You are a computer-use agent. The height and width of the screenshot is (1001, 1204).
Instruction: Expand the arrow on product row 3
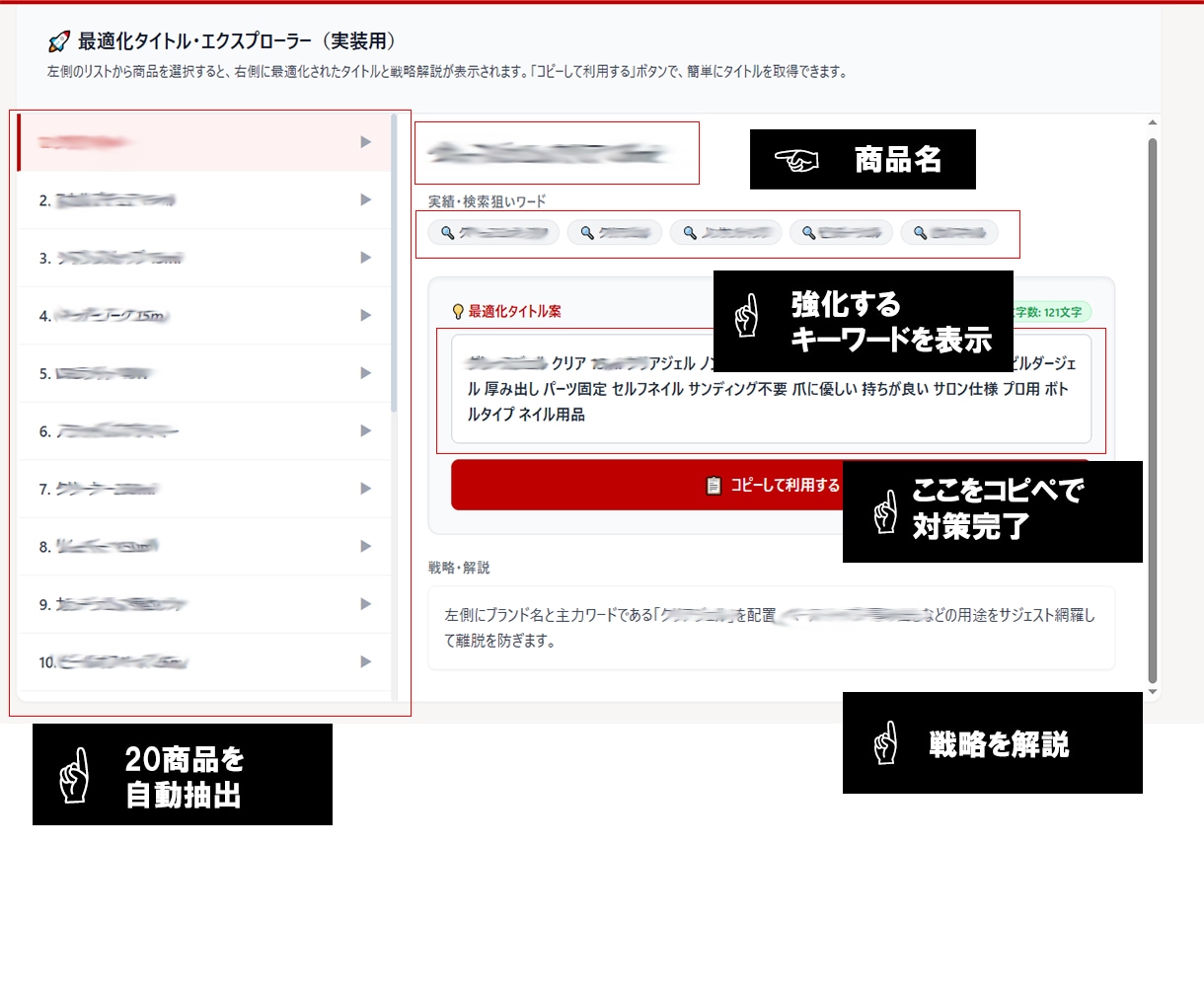[366, 258]
